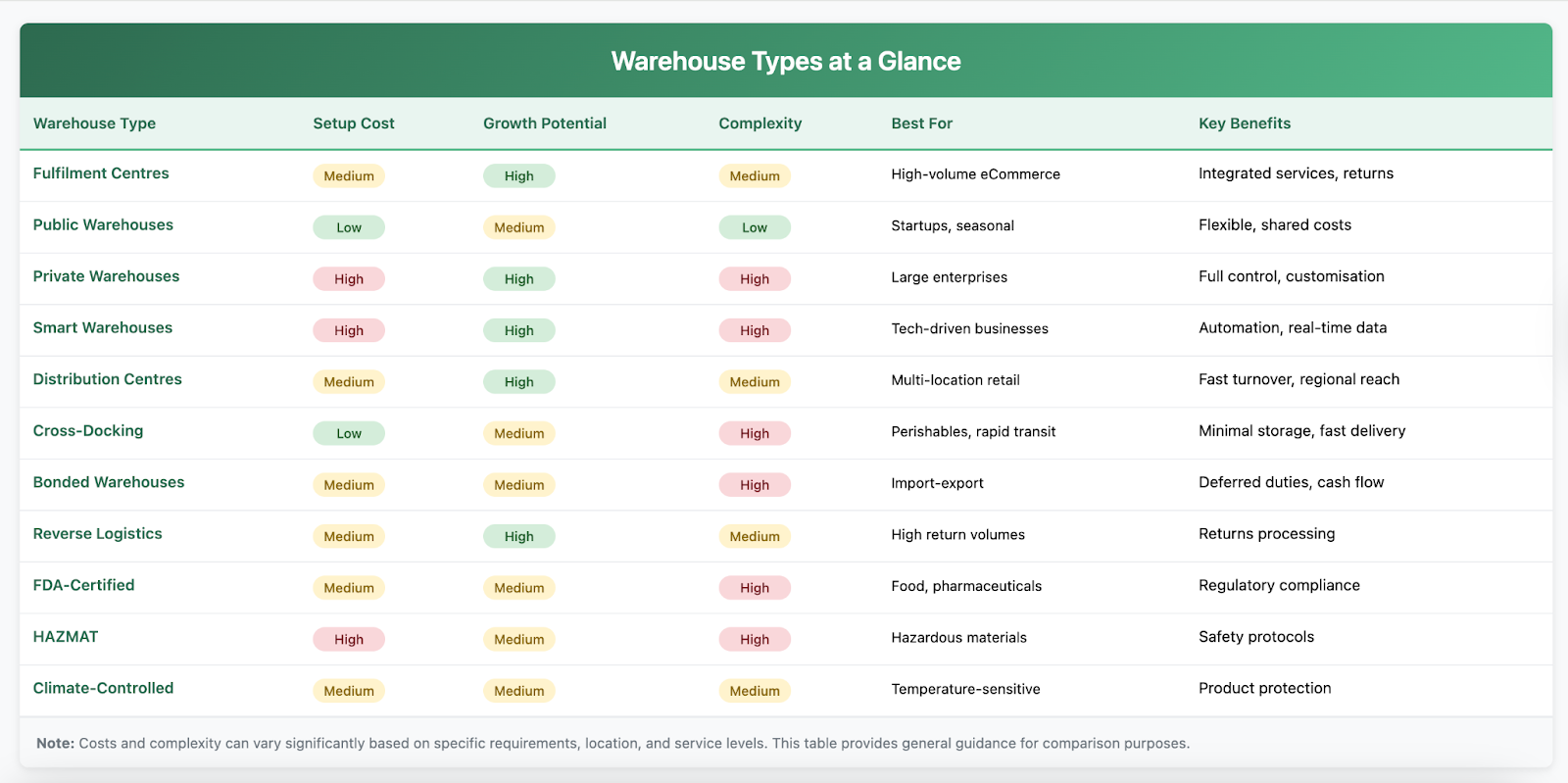Click the Warehouse Type column header

point(94,123)
